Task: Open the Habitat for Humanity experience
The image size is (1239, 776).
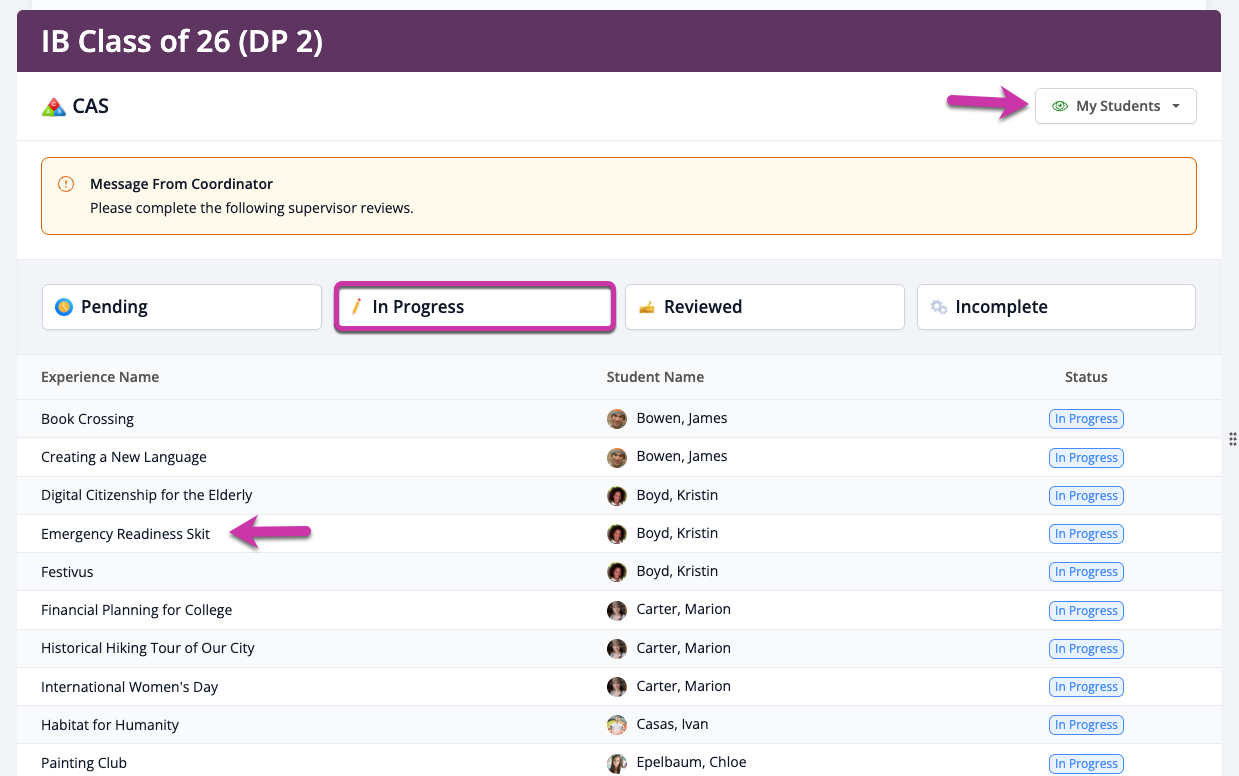Action: tap(110, 725)
